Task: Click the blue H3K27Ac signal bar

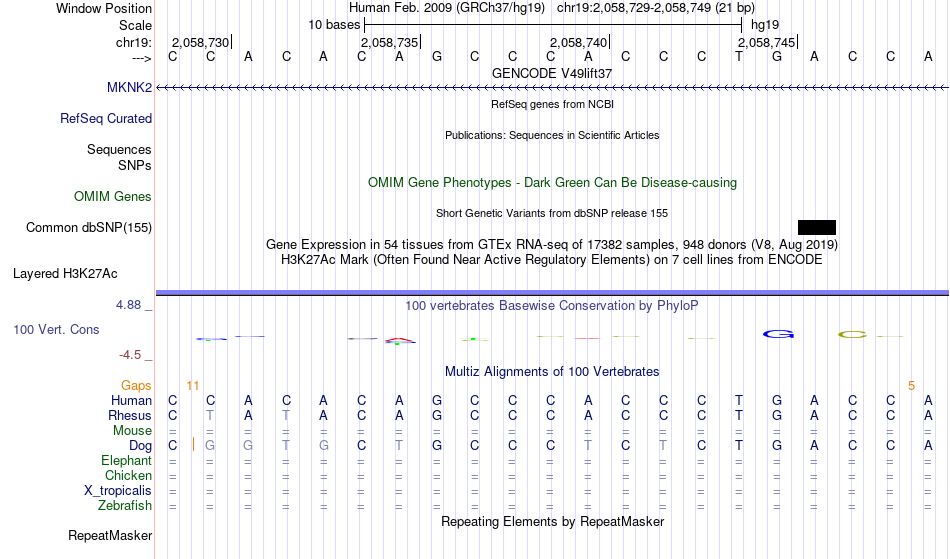Action: [553, 293]
